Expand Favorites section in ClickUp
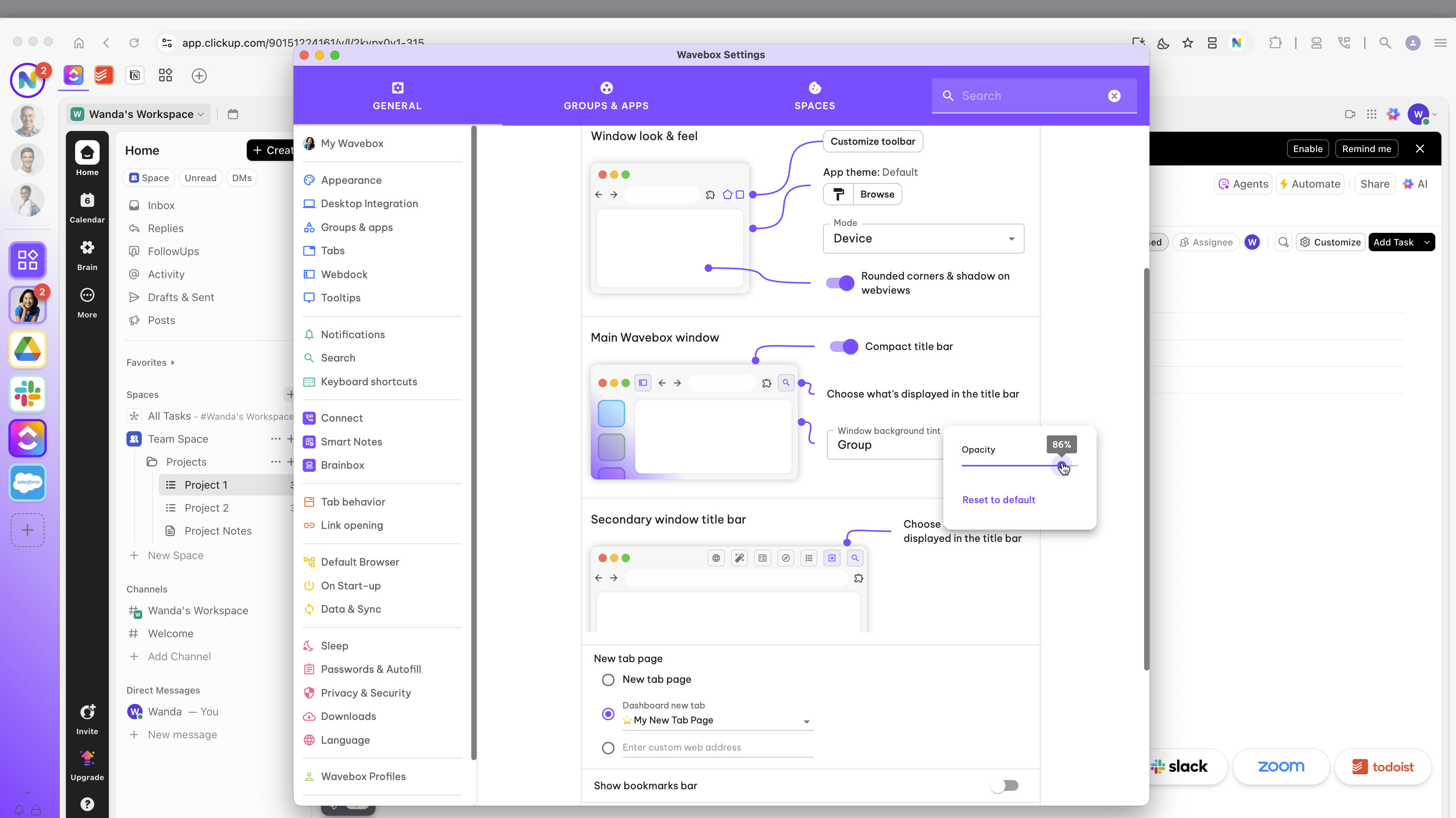This screenshot has height=818, width=1456. [x=150, y=363]
